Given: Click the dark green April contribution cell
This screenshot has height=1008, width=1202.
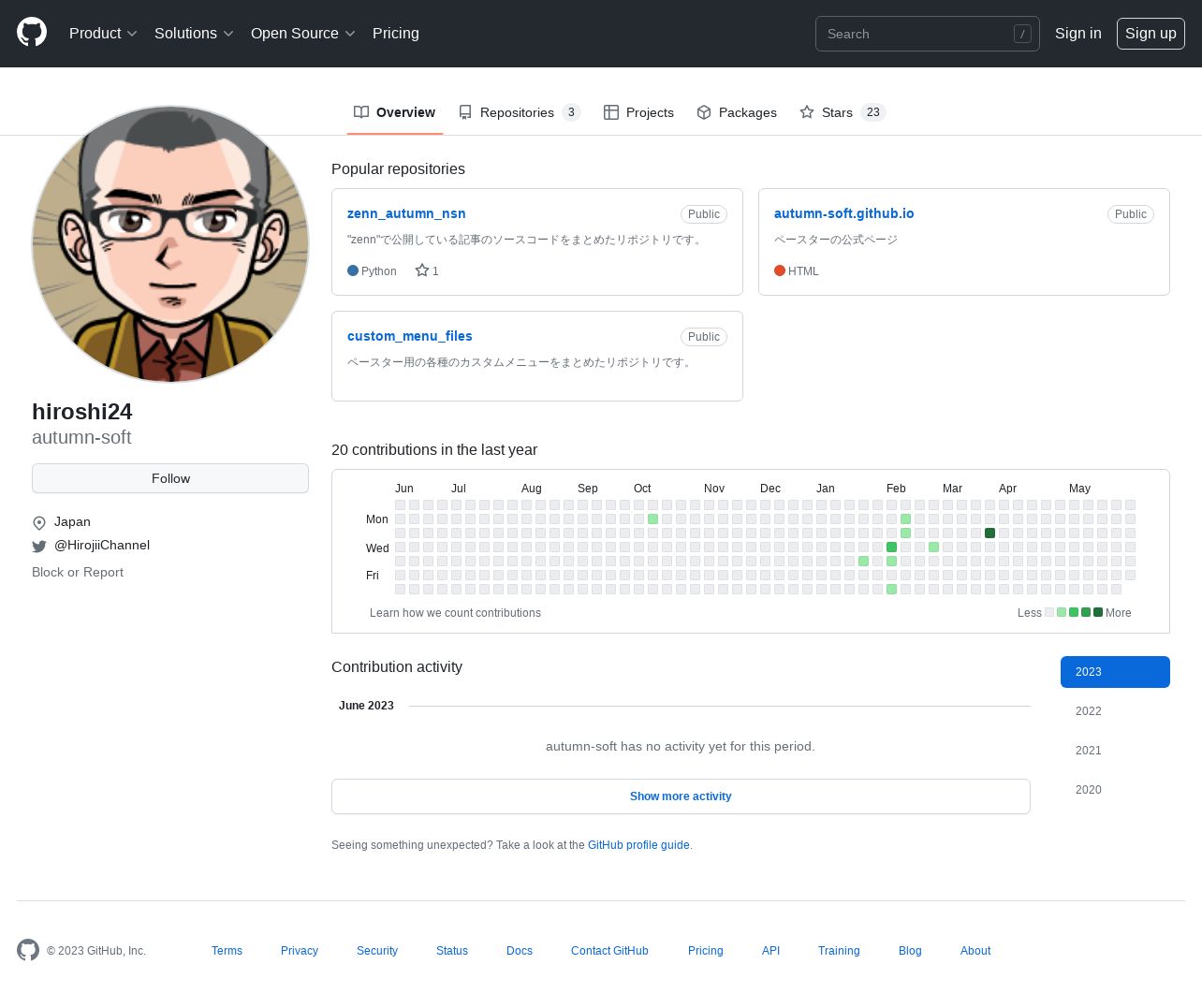Looking at the screenshot, I should (989, 533).
